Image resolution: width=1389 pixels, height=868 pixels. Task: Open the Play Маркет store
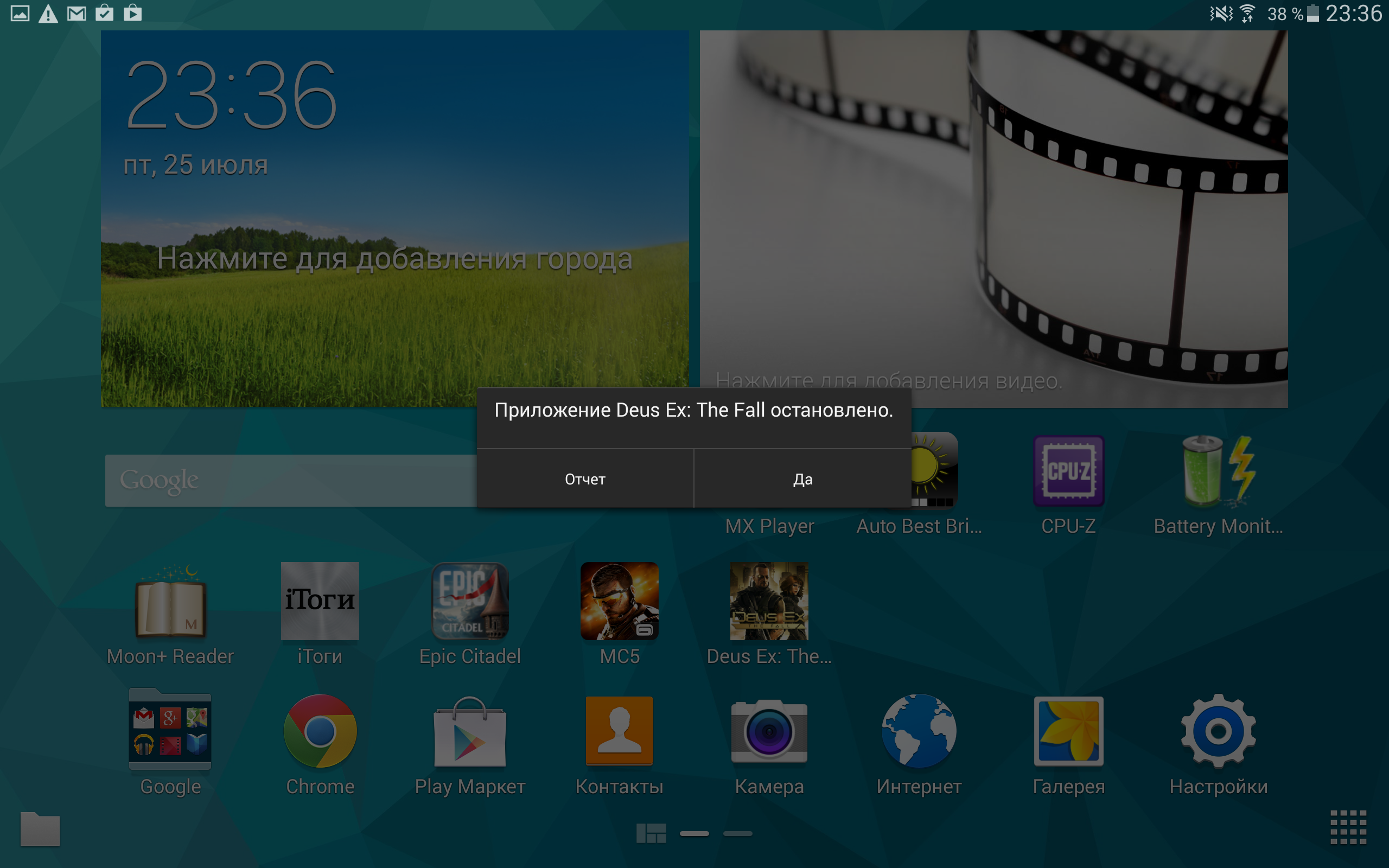469,731
